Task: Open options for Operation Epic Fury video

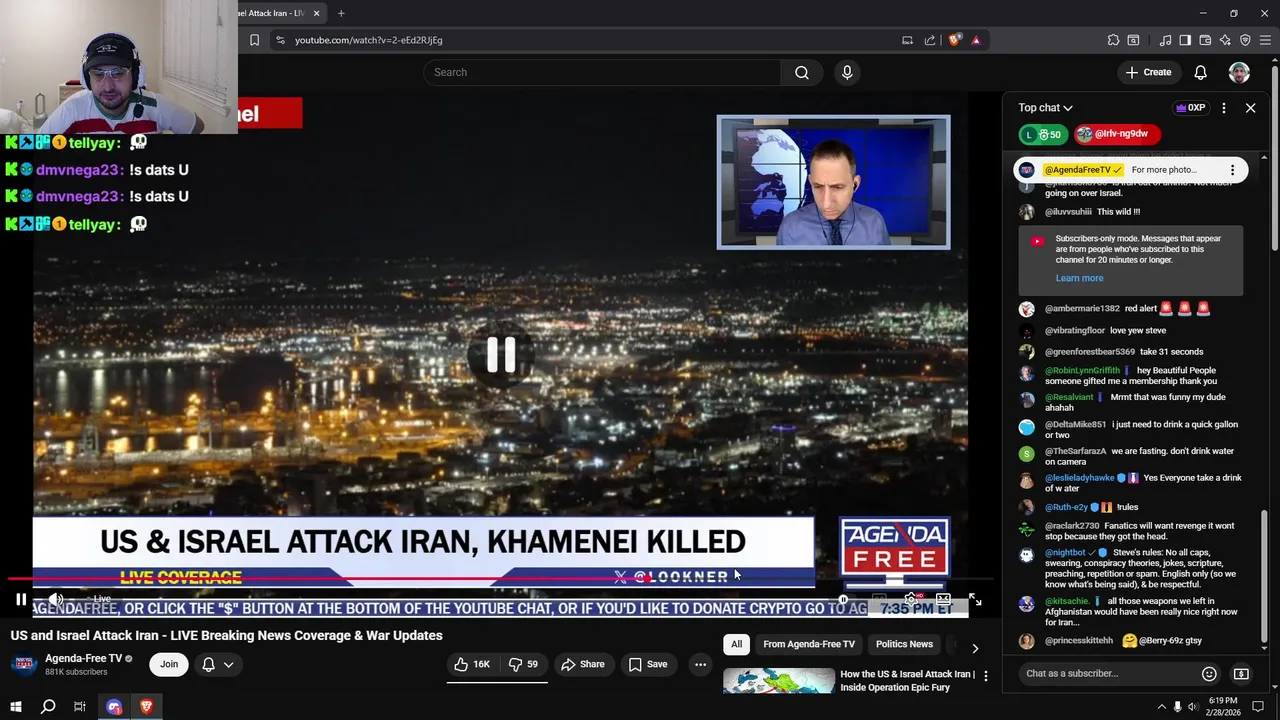Action: point(986,677)
